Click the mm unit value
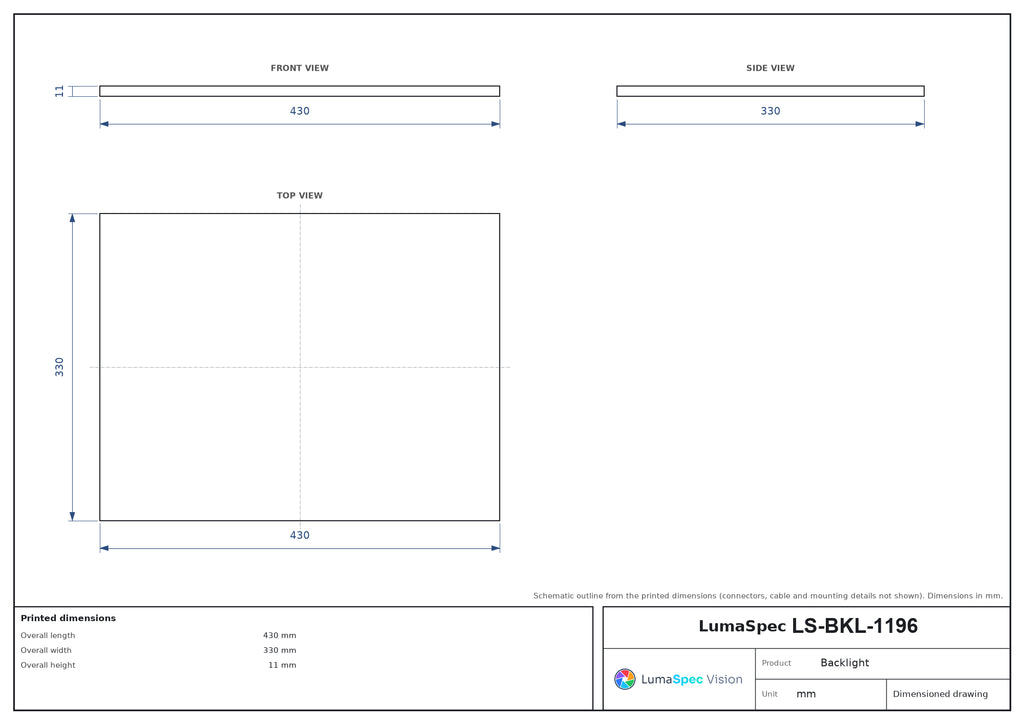1024x724 pixels. click(806, 694)
